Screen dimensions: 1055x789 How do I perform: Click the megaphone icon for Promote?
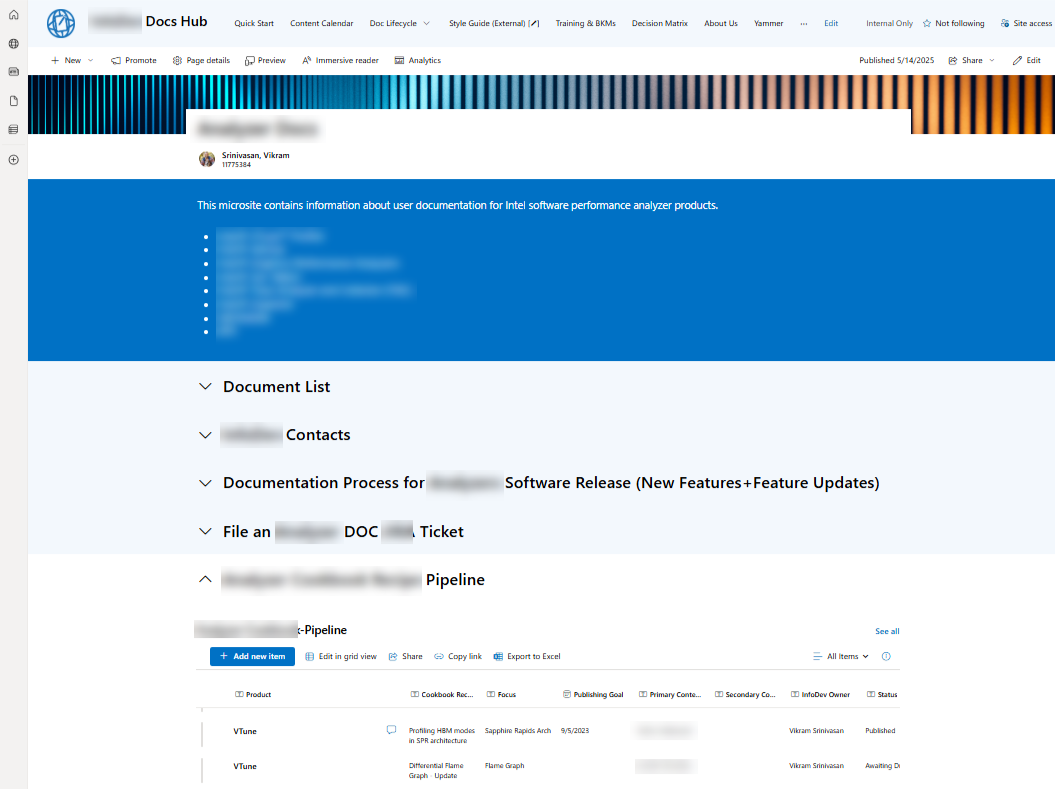coord(116,61)
